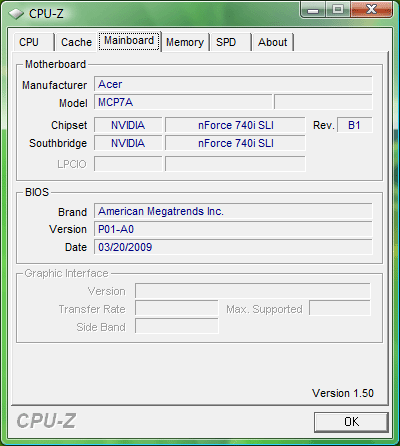The image size is (400, 446).
Task: Click the Side Band field
Action: tap(177, 327)
